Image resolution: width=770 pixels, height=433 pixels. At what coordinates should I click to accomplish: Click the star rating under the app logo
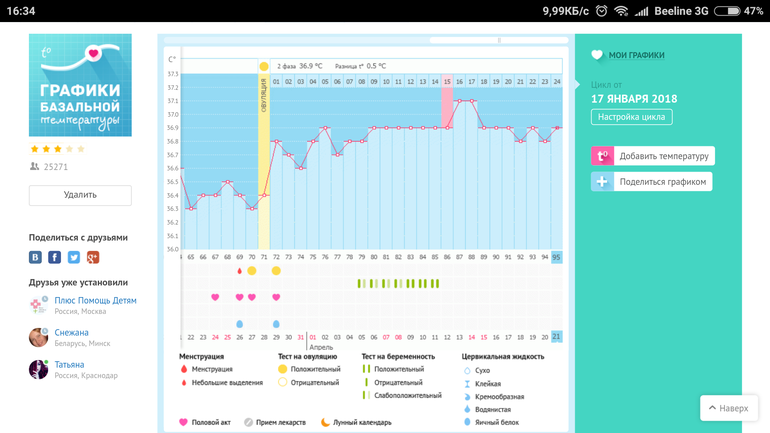coord(58,149)
